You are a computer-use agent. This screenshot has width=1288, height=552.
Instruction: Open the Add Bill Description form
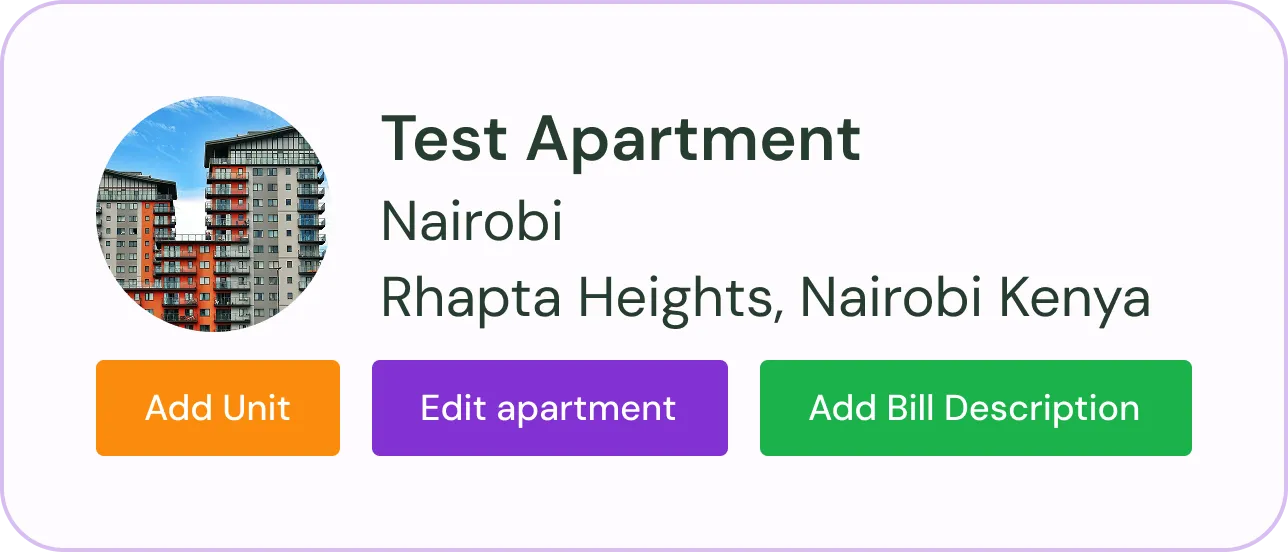point(975,408)
